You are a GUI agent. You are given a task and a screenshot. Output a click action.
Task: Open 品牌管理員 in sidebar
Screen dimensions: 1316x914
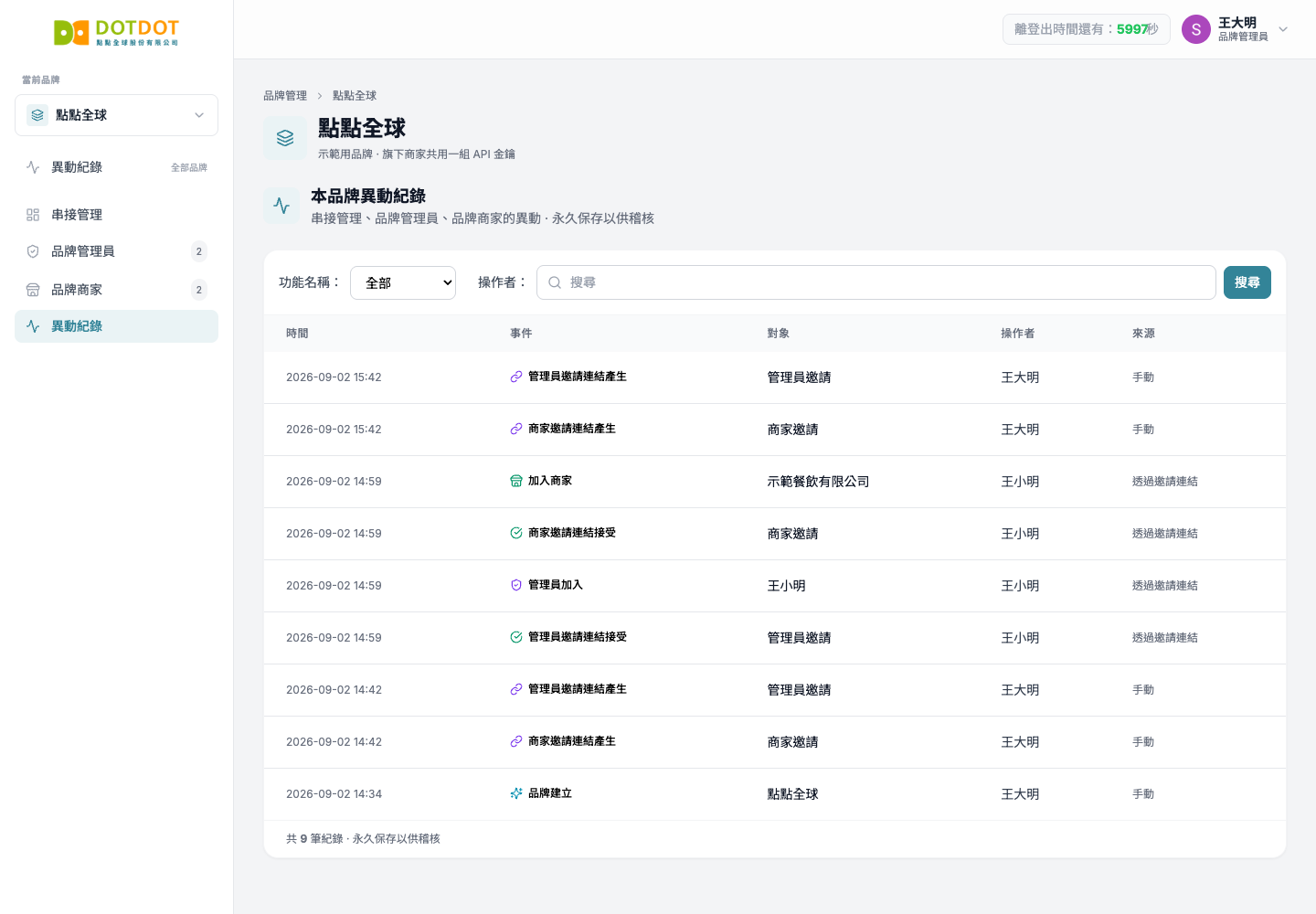(x=116, y=251)
